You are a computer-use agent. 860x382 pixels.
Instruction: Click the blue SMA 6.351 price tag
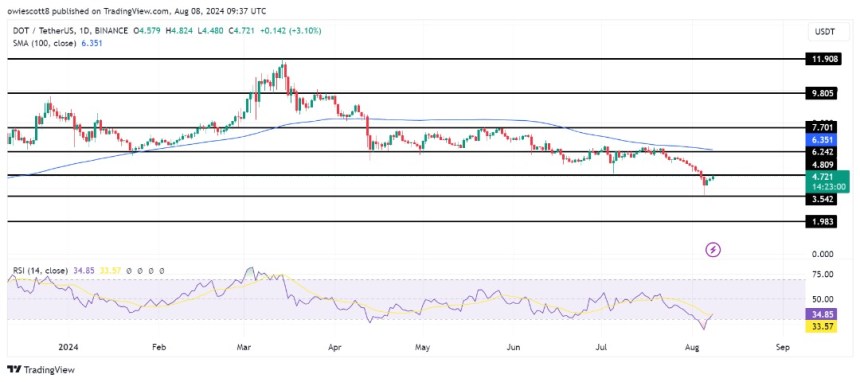(x=822, y=140)
